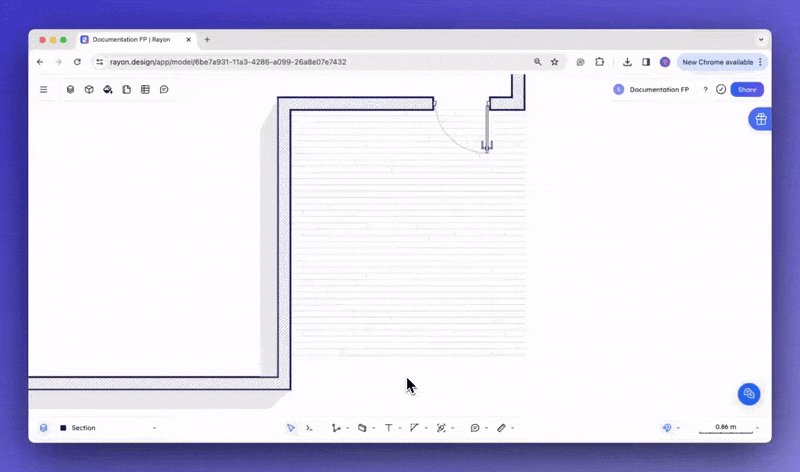
Task: Switch to the Documentation FP browser tab
Action: (x=130, y=39)
